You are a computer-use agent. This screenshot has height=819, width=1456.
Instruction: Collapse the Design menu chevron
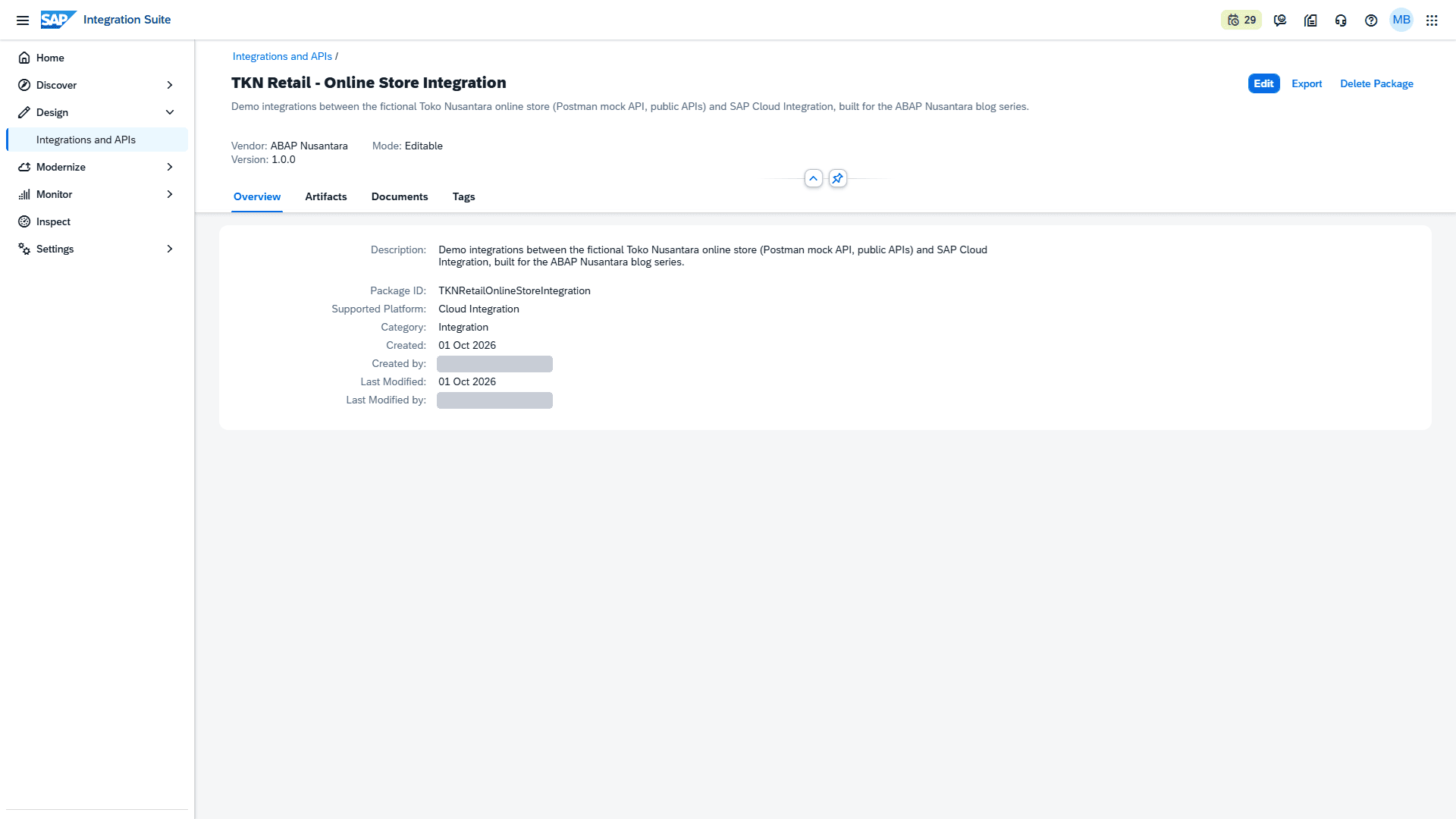(x=170, y=112)
